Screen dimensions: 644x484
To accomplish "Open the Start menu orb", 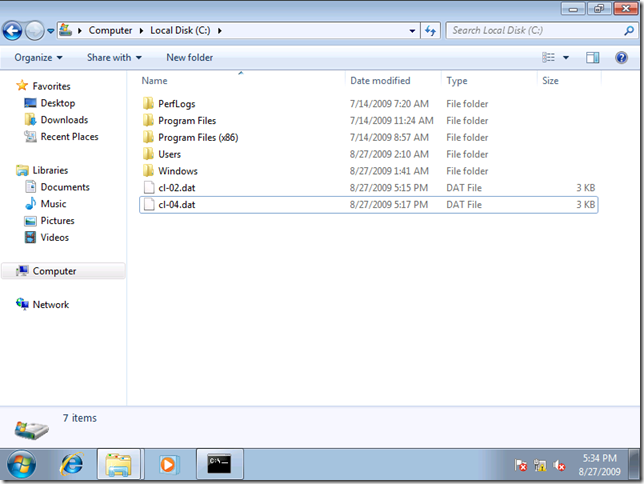I will pyautogui.click(x=21, y=464).
